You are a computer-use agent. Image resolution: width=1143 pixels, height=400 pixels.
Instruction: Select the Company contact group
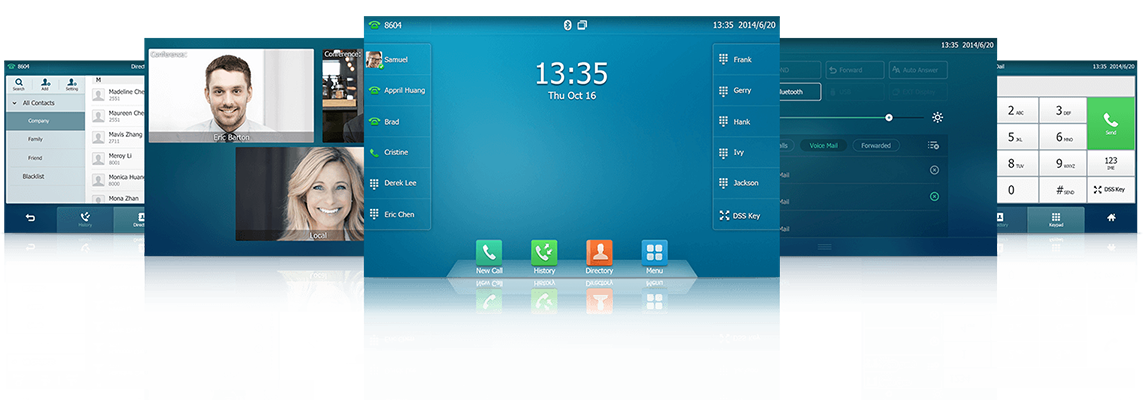click(x=39, y=121)
